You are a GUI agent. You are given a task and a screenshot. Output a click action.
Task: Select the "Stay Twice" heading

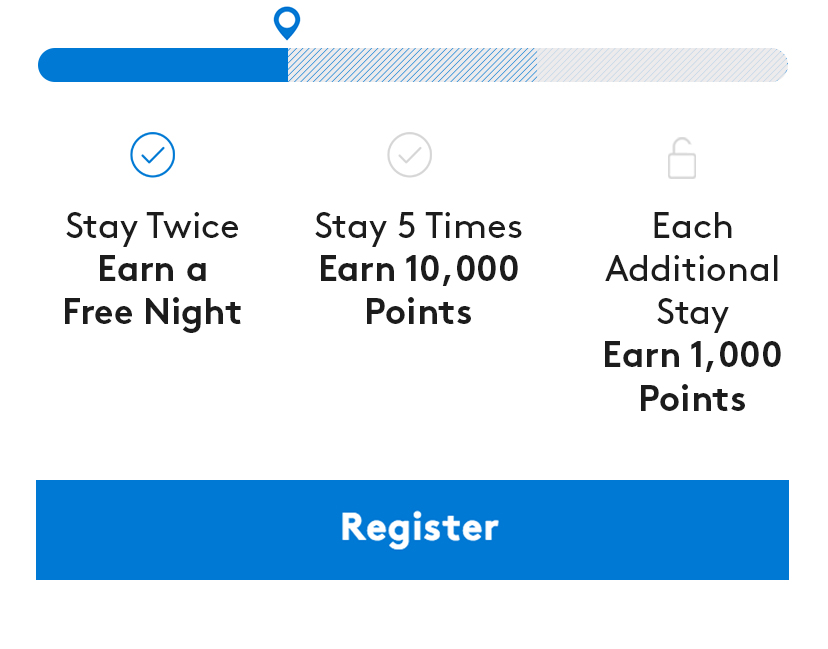[x=152, y=226]
